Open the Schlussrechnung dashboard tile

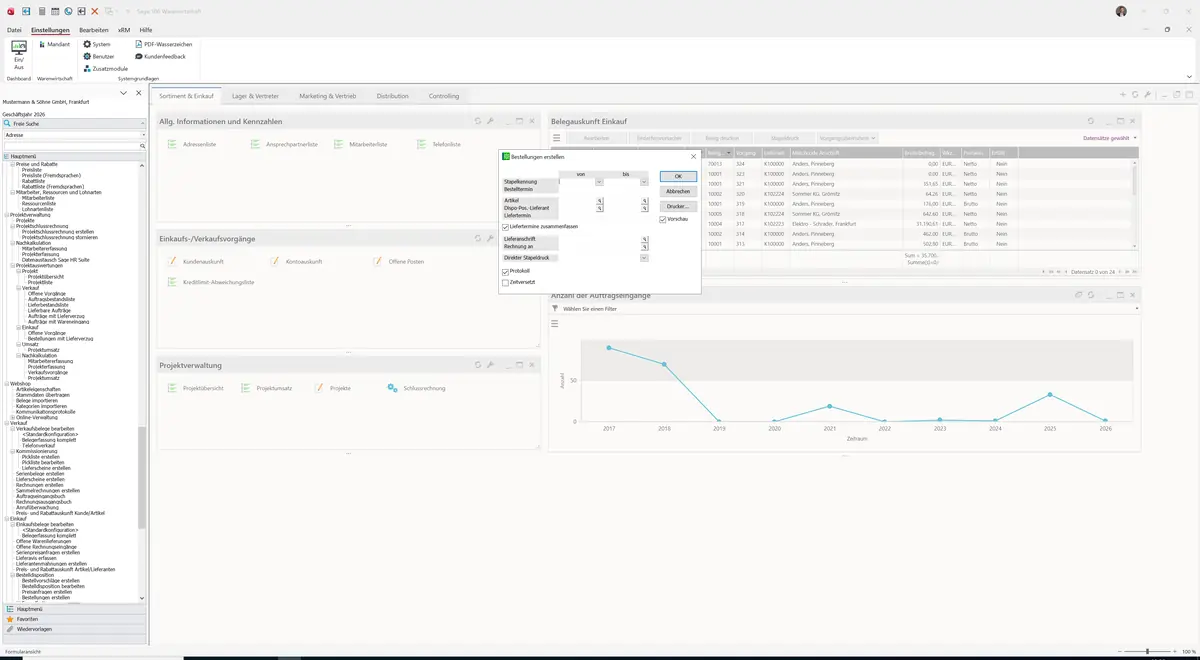coord(416,388)
